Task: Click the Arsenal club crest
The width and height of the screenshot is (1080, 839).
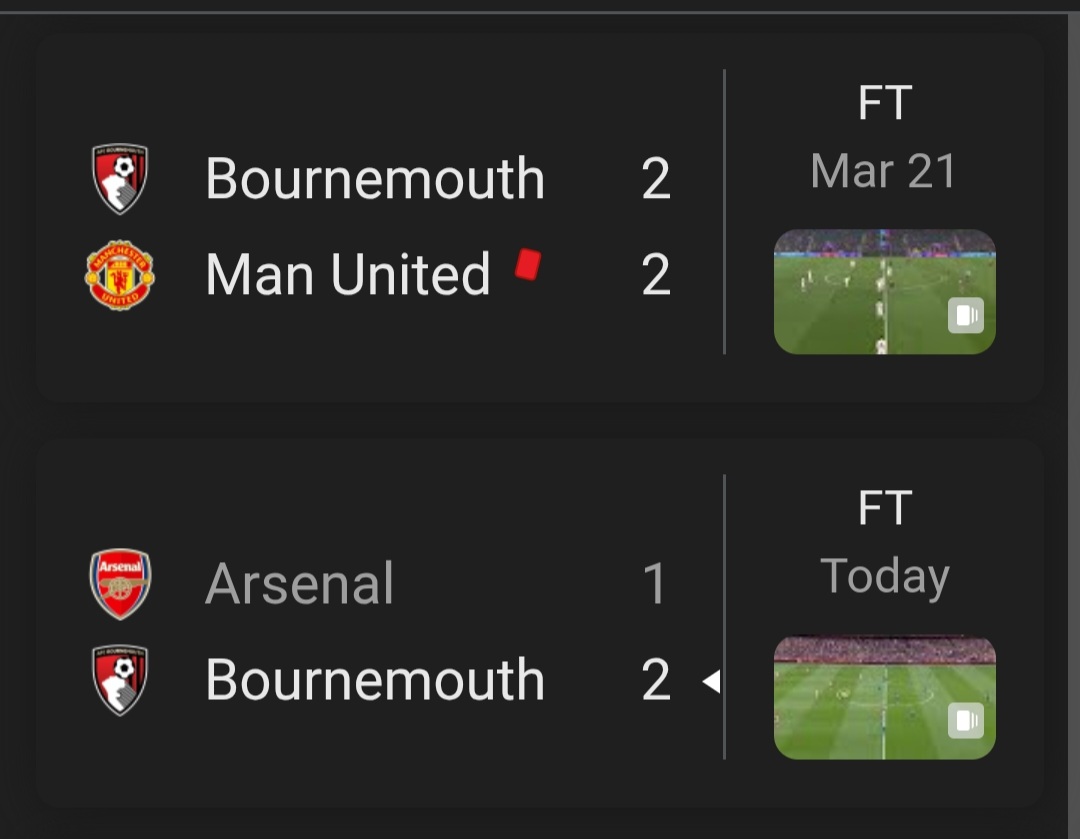Action: tap(120, 584)
